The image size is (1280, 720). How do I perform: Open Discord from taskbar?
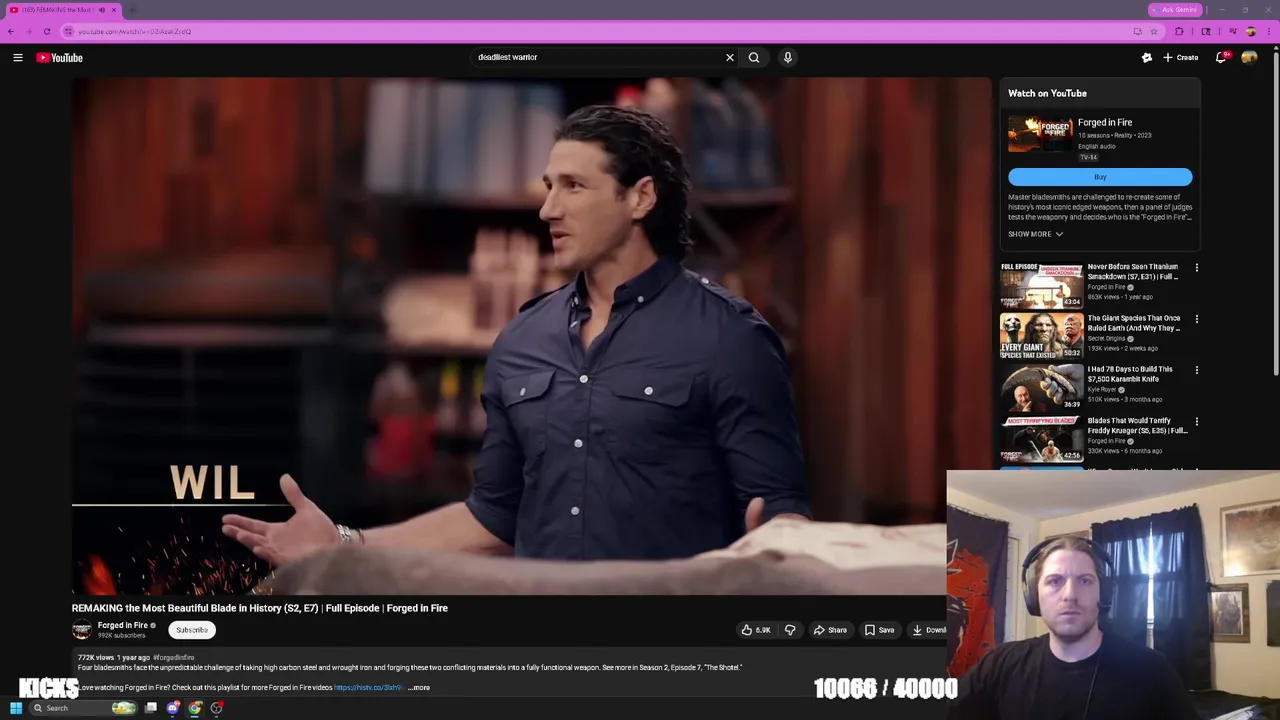173,708
